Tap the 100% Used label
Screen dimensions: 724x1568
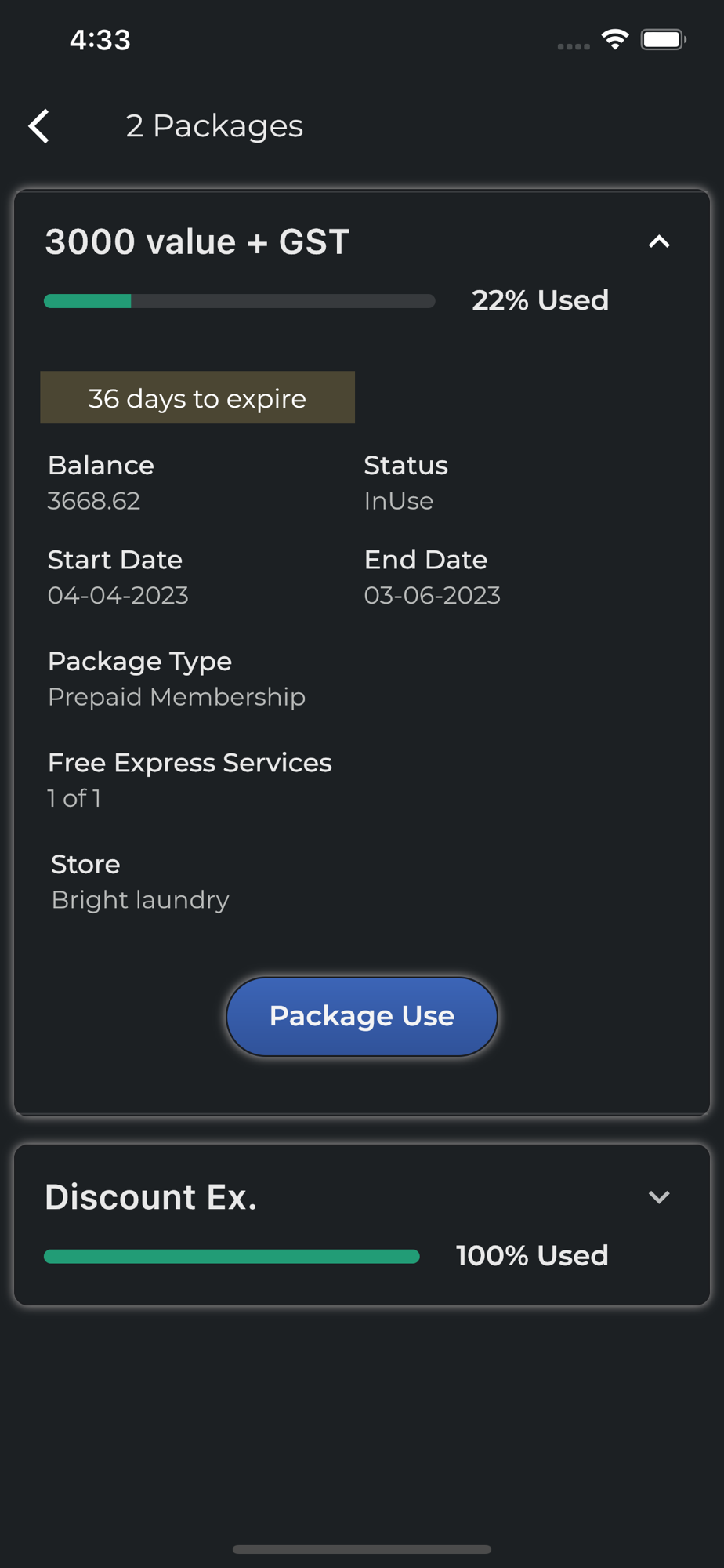point(533,1256)
